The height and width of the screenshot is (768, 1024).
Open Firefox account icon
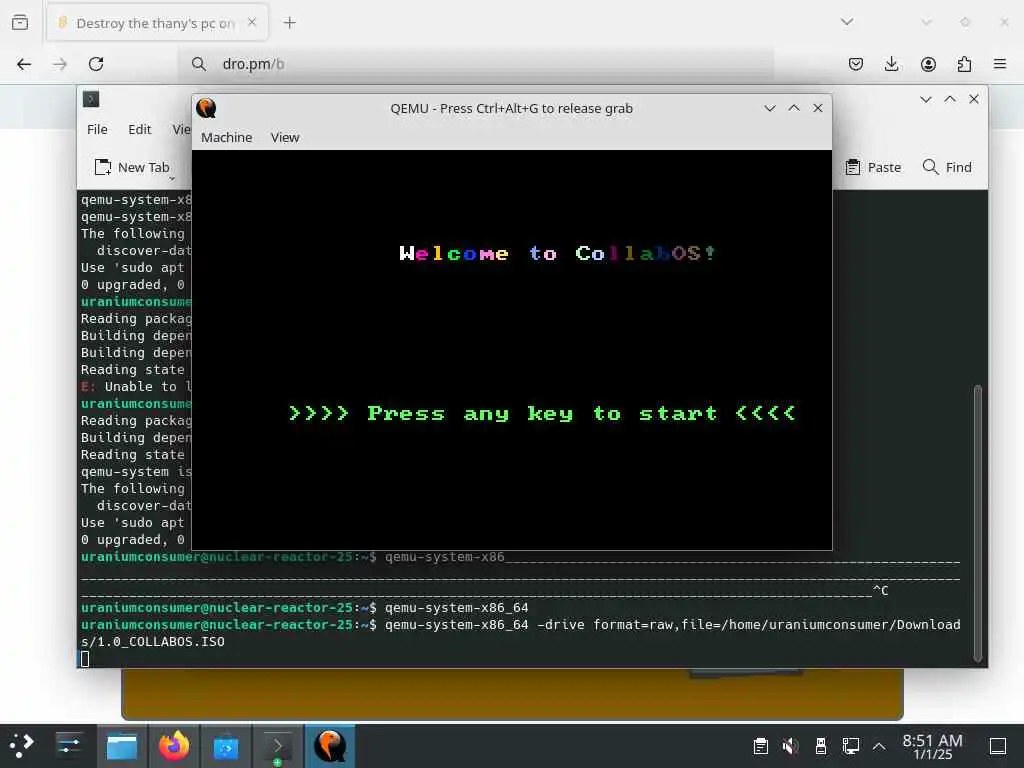(928, 64)
